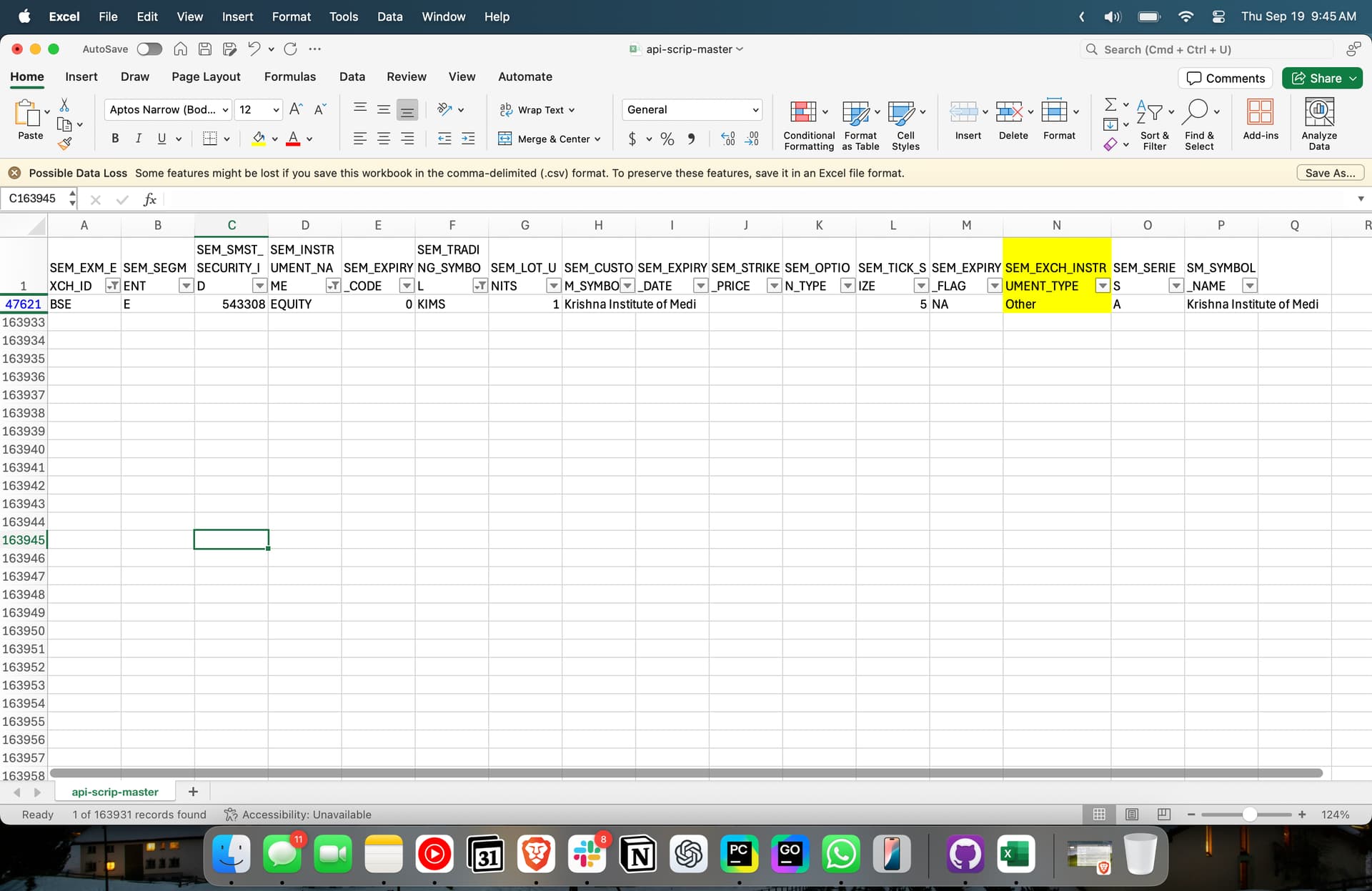Image resolution: width=1372 pixels, height=891 pixels.
Task: Apply Percent Style format
Action: (x=667, y=139)
